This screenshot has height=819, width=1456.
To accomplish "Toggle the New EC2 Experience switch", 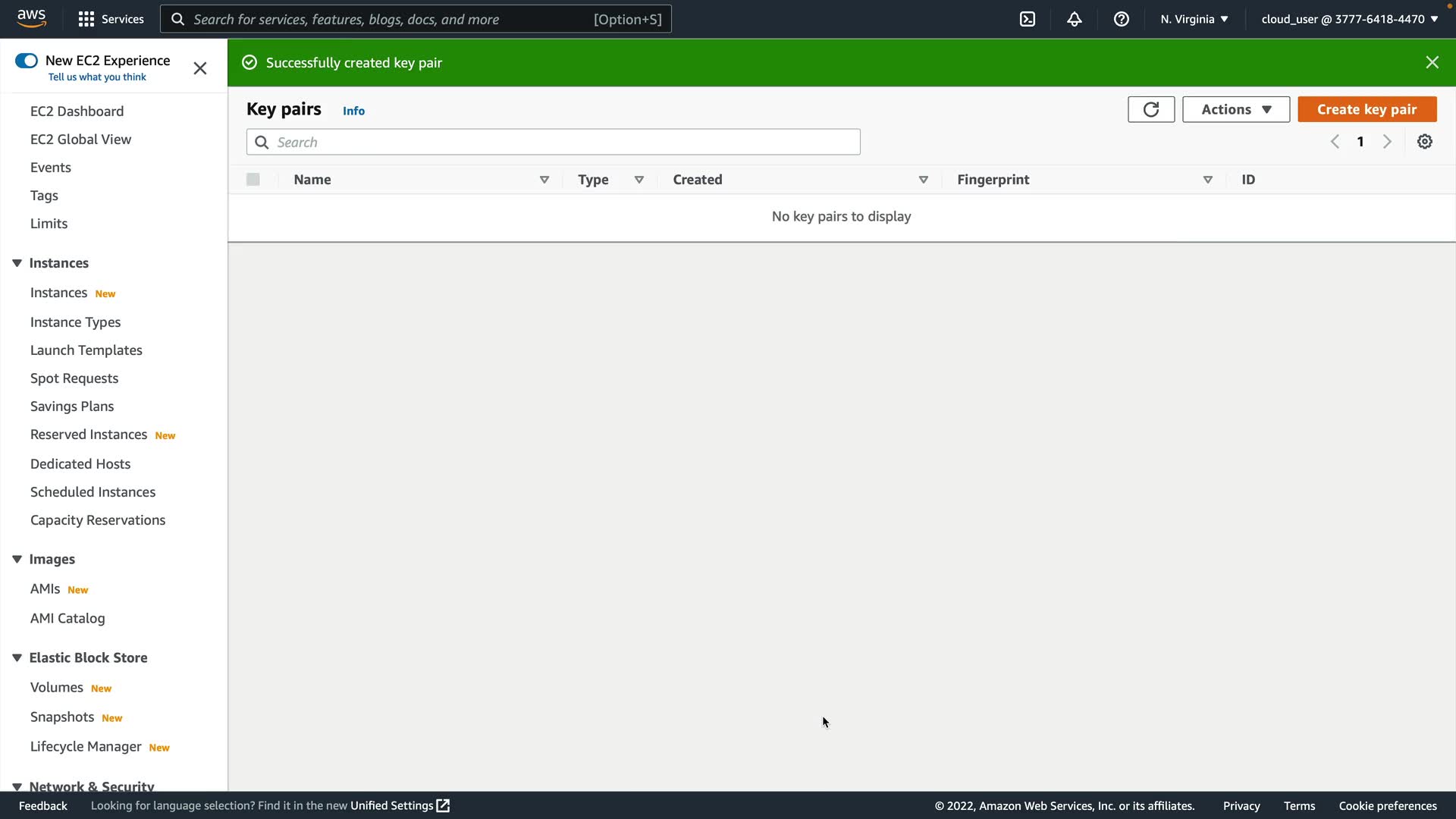I will [x=27, y=61].
